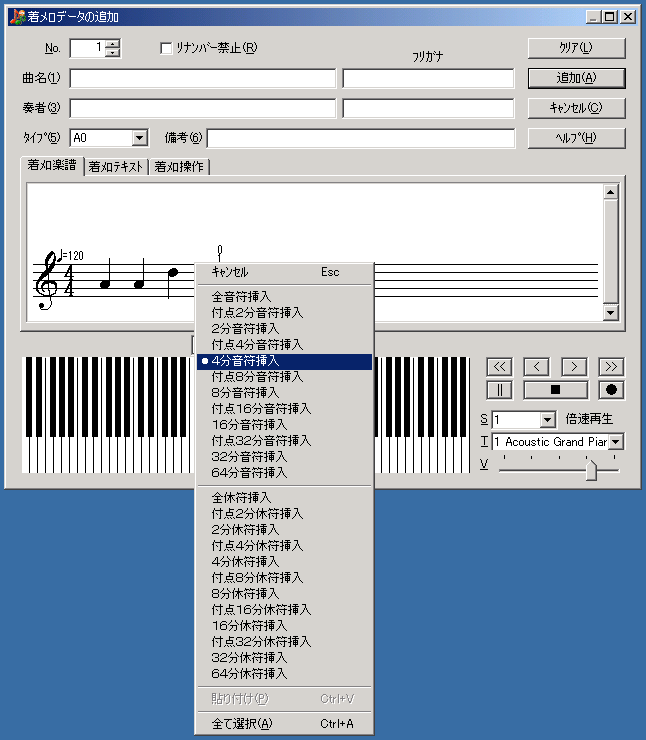The image size is (646, 740).
Task: Select 2分休符挿入 menu item
Action: point(284,530)
